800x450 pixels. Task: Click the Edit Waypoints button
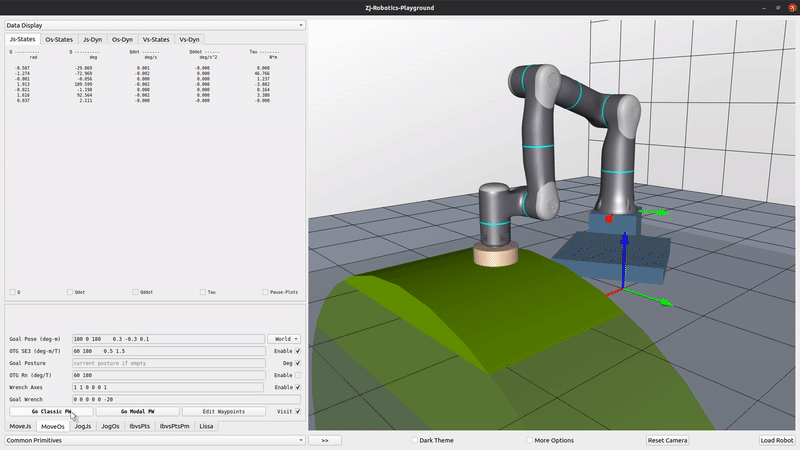pyautogui.click(x=224, y=411)
